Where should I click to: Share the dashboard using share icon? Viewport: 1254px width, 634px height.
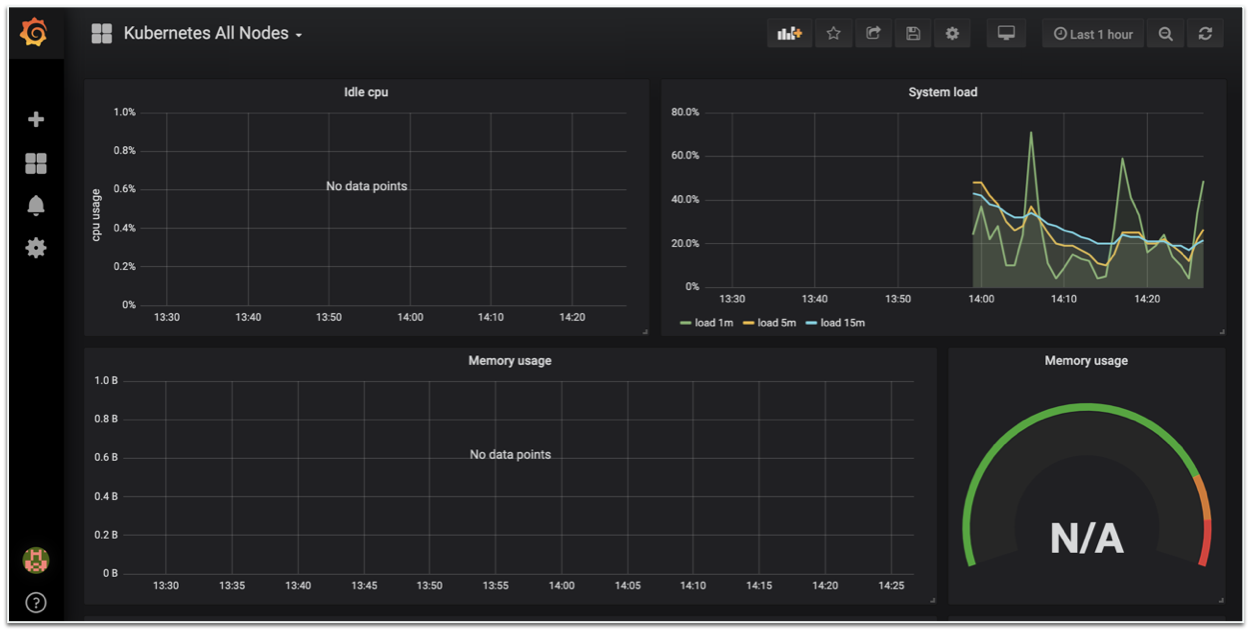point(873,34)
